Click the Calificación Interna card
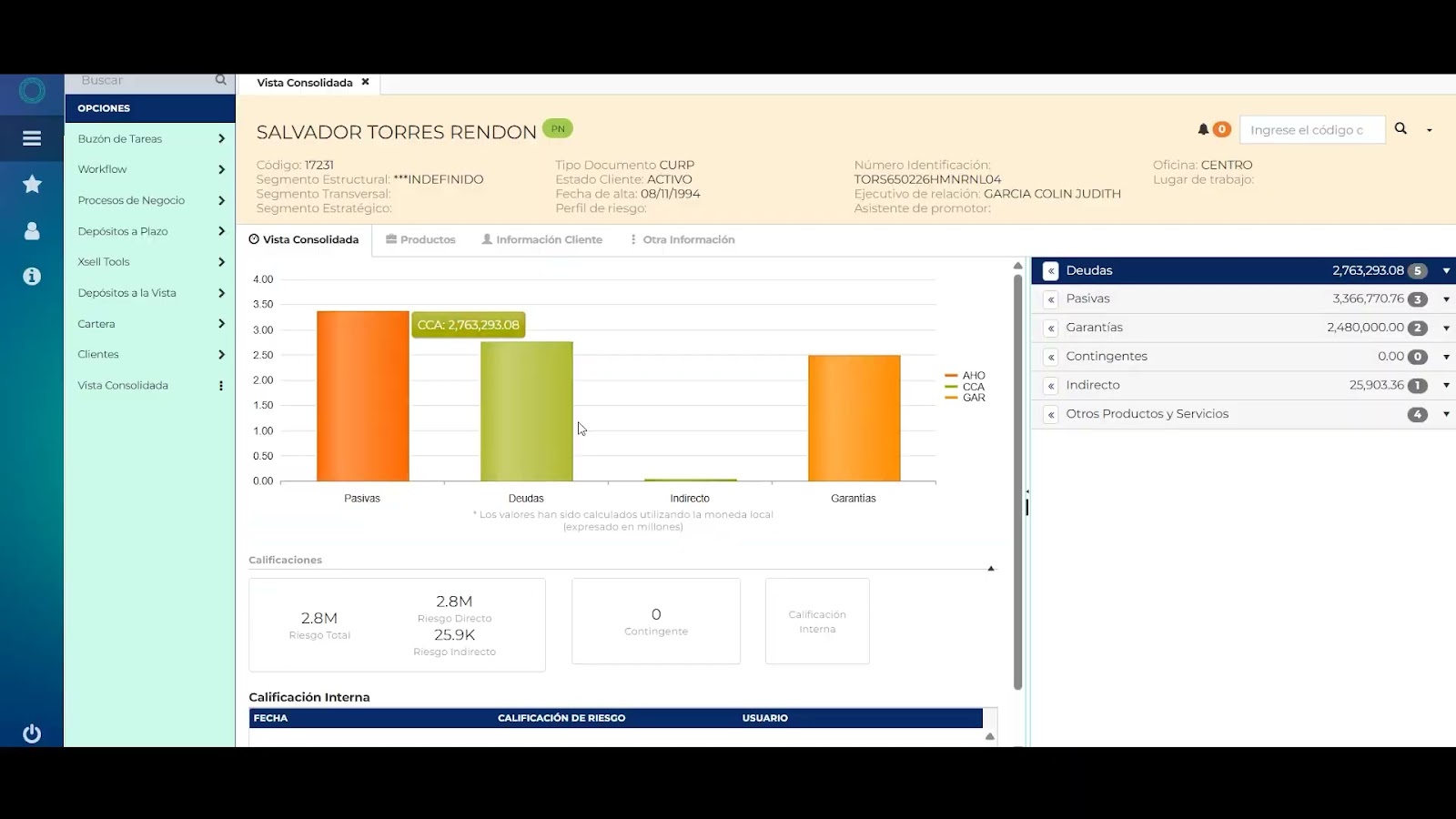The width and height of the screenshot is (1456, 819). [817, 622]
